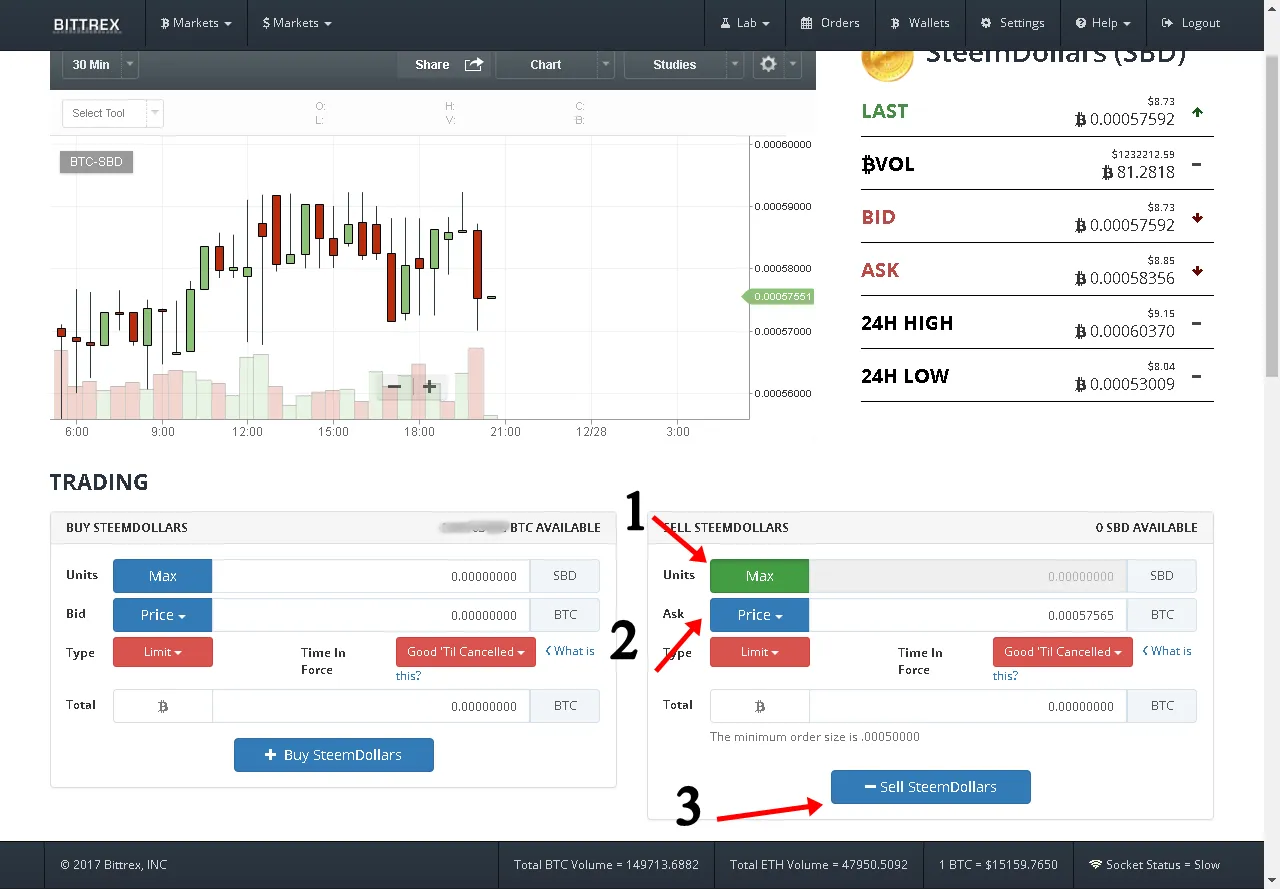Open the Settings page
The width and height of the screenshot is (1280, 889).
pyautogui.click(x=1012, y=23)
